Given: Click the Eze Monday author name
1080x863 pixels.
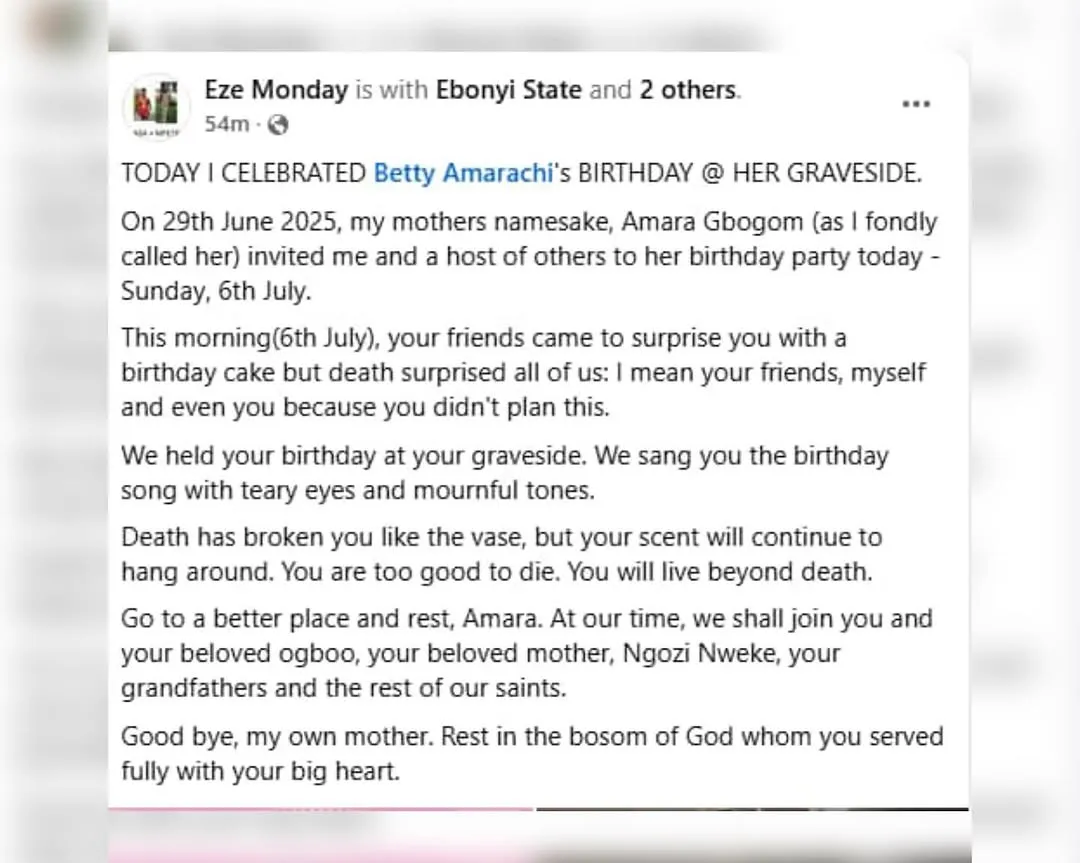Looking at the screenshot, I should pos(276,90).
